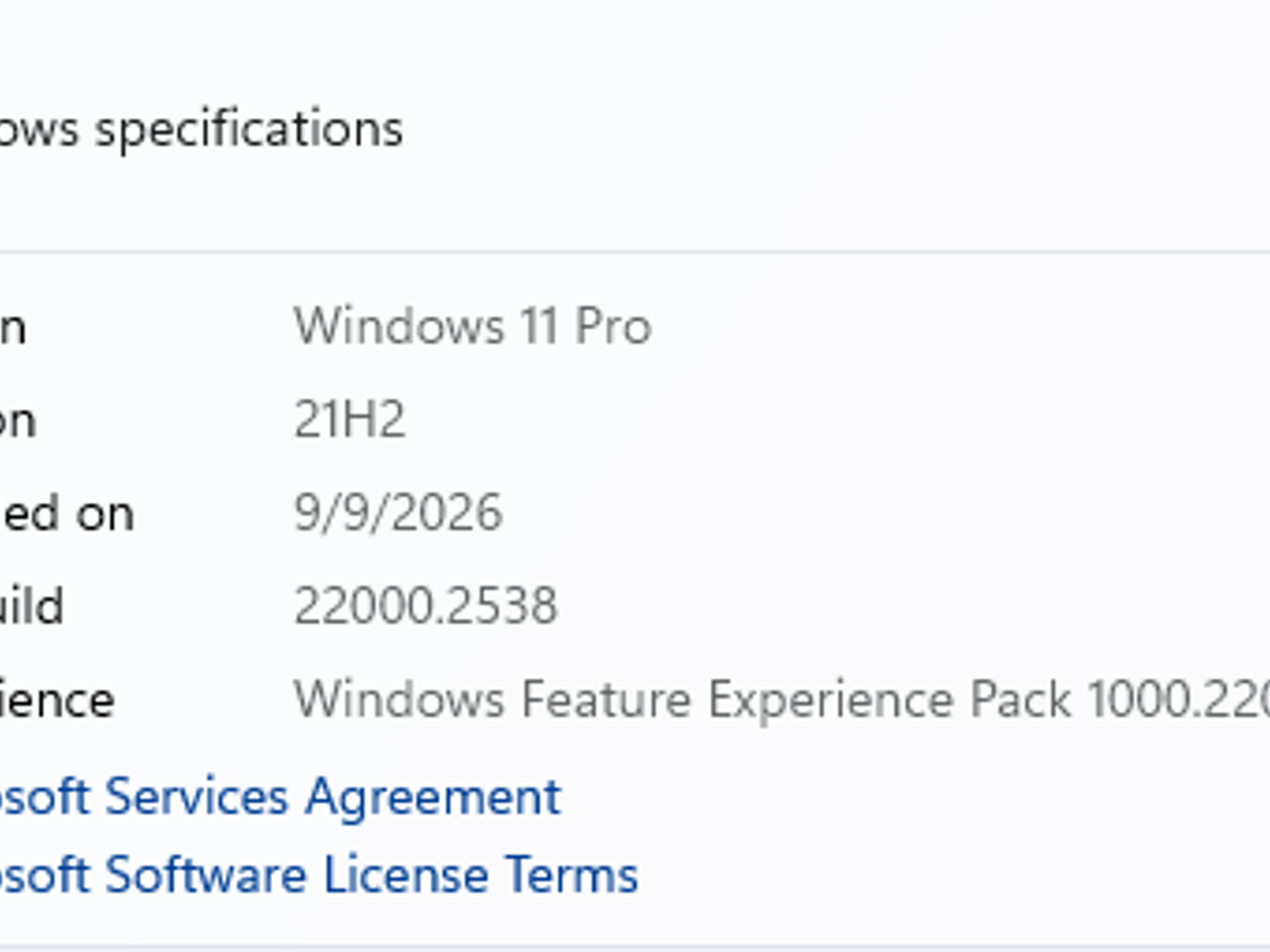The width and height of the screenshot is (1270, 952).
Task: Click the Edition row label ending 'n'
Action: point(13,328)
